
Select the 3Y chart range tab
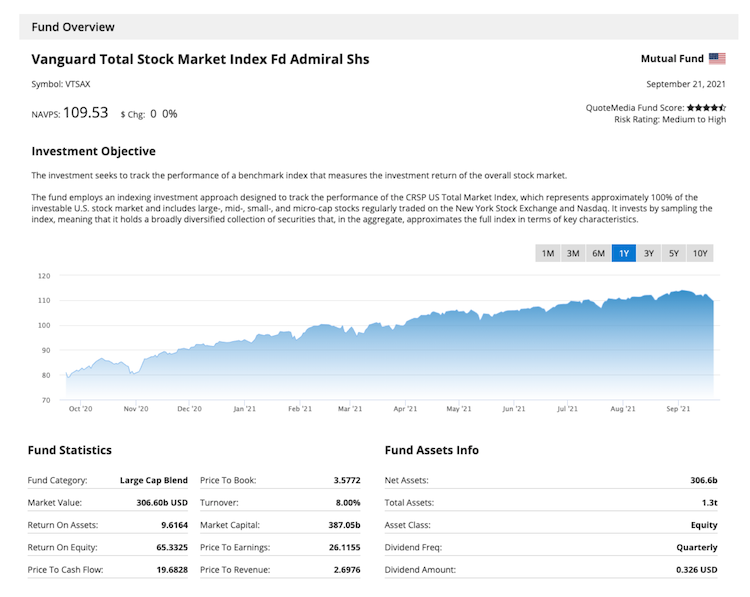649,253
